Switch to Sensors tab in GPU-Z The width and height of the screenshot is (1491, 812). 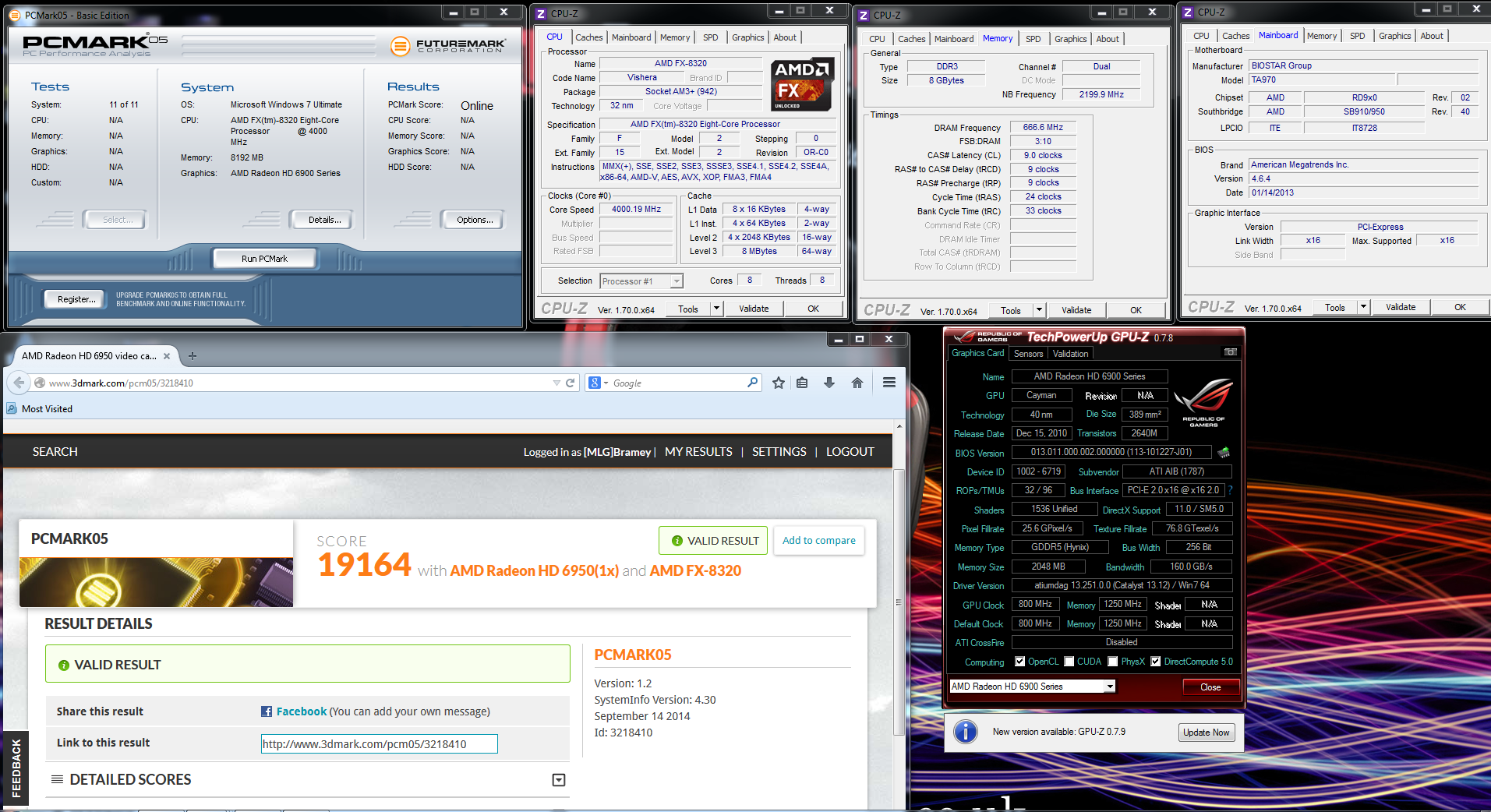coord(1028,354)
